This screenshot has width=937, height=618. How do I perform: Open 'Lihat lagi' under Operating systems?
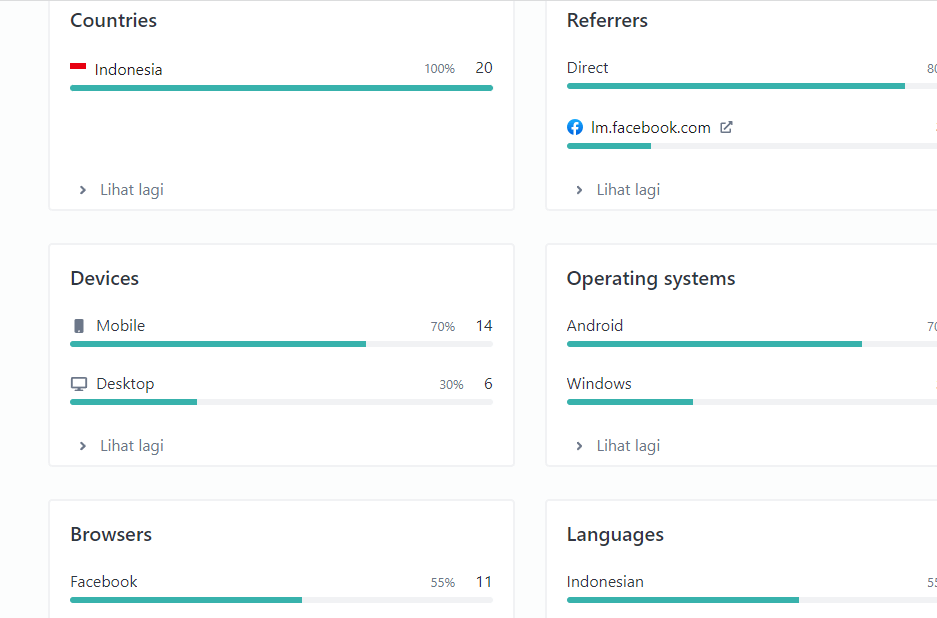628,446
